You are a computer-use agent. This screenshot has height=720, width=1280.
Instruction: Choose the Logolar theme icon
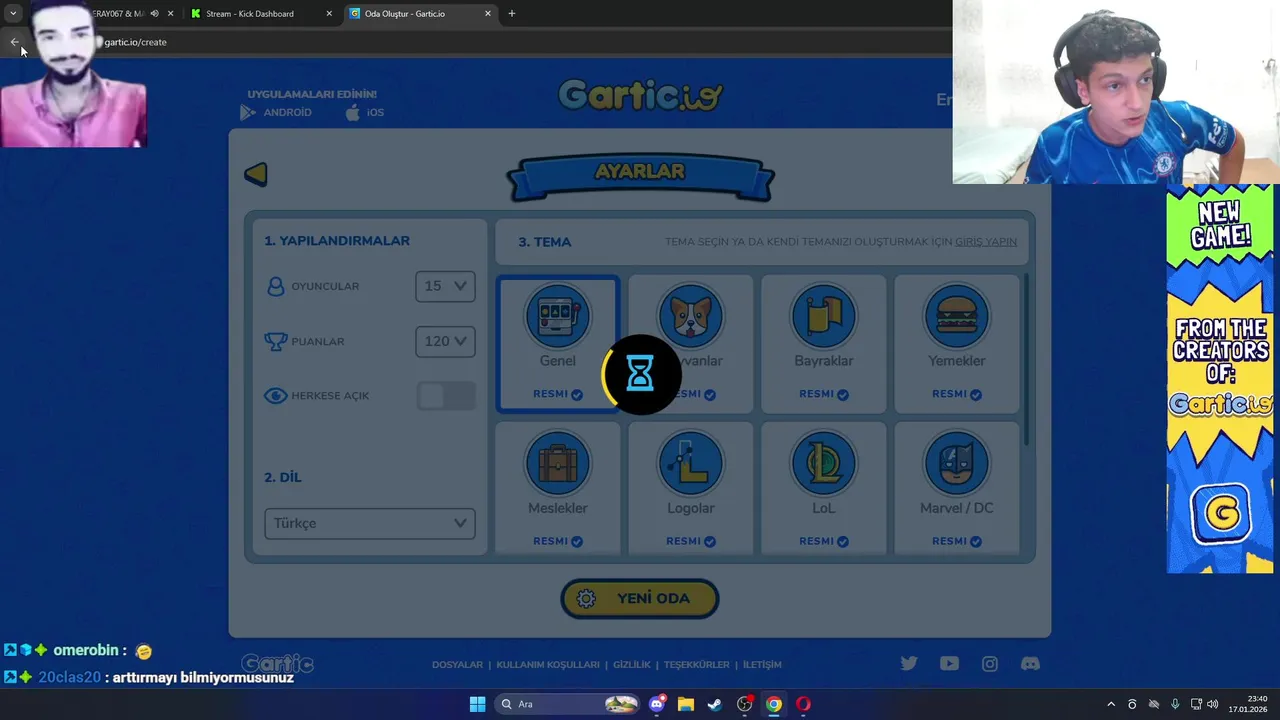691,488
